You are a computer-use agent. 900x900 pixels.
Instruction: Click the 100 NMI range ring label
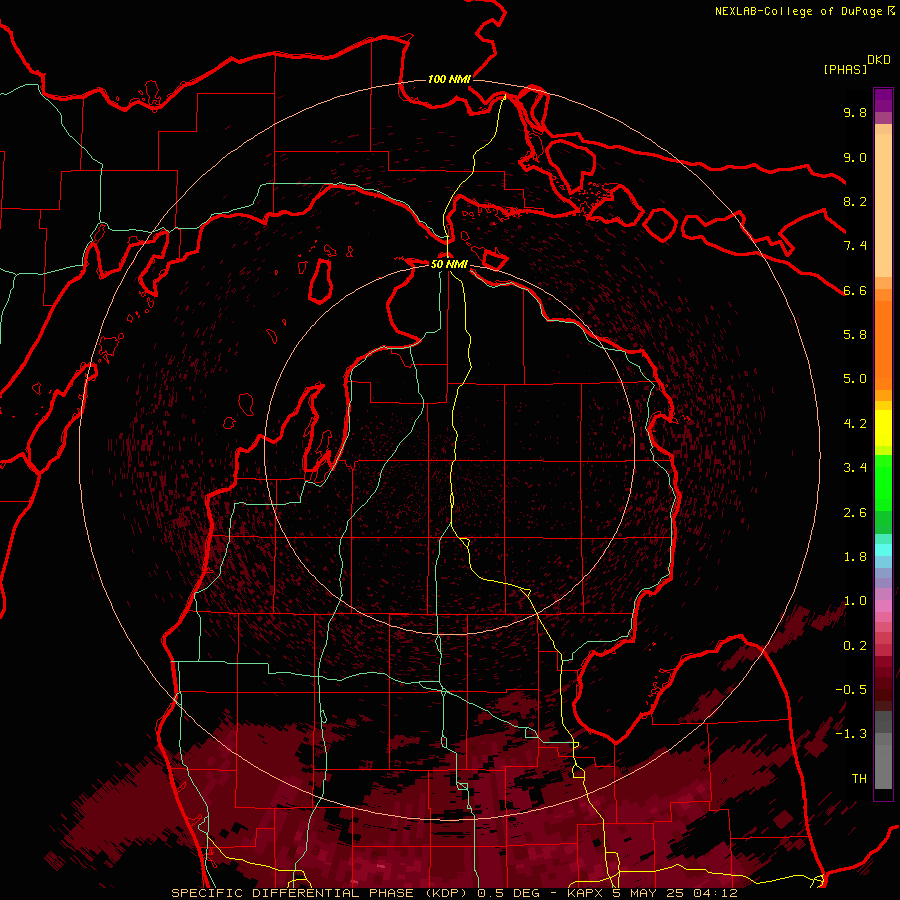(449, 79)
